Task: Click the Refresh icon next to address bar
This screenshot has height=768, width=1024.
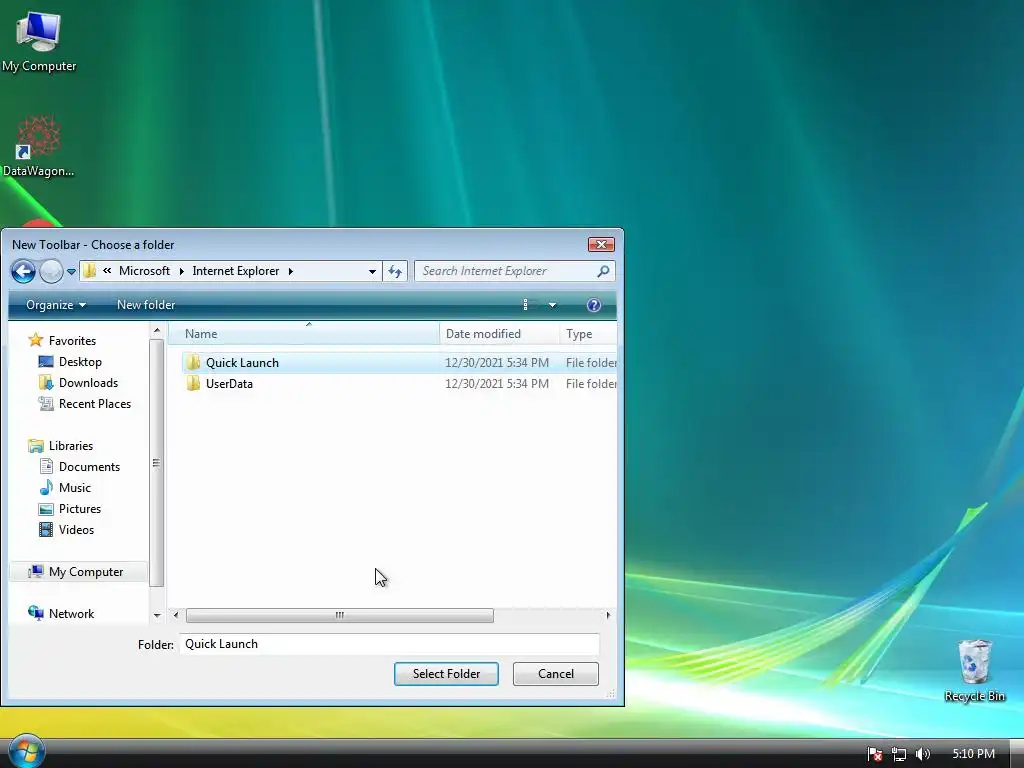Action: [x=395, y=271]
